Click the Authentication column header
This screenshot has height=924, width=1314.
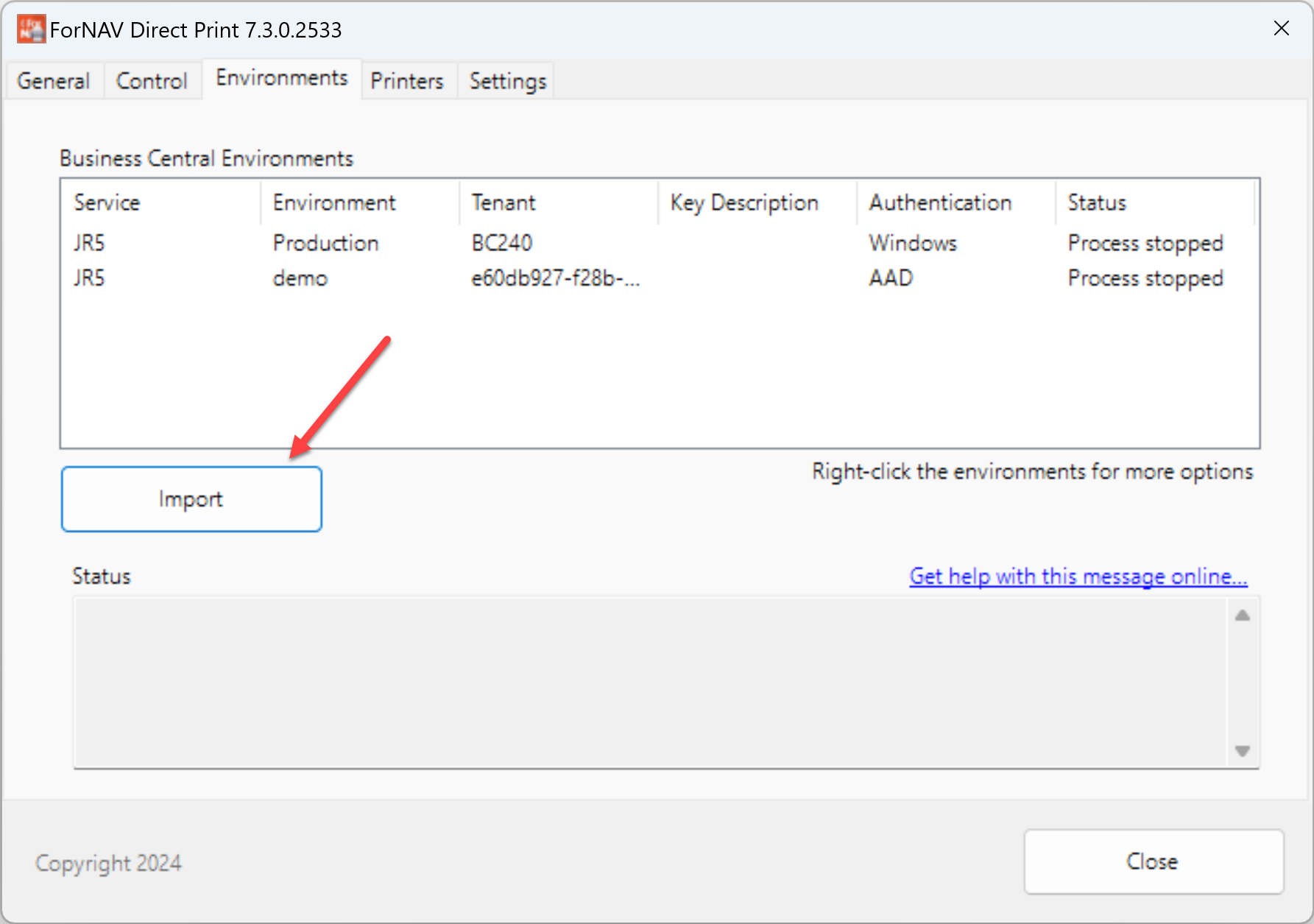coord(956,202)
